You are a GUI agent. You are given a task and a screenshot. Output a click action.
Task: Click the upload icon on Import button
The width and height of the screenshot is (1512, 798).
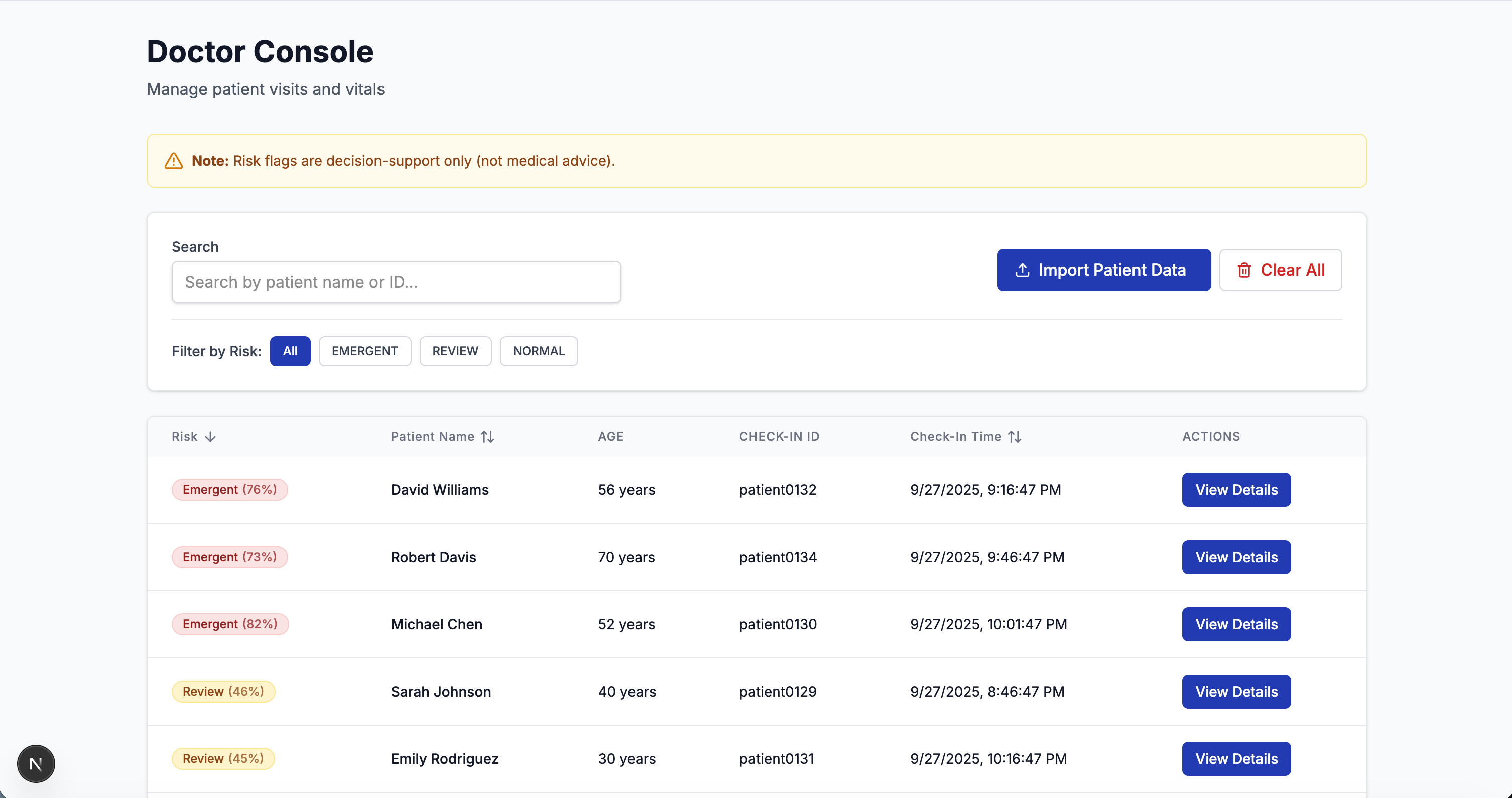point(1022,270)
